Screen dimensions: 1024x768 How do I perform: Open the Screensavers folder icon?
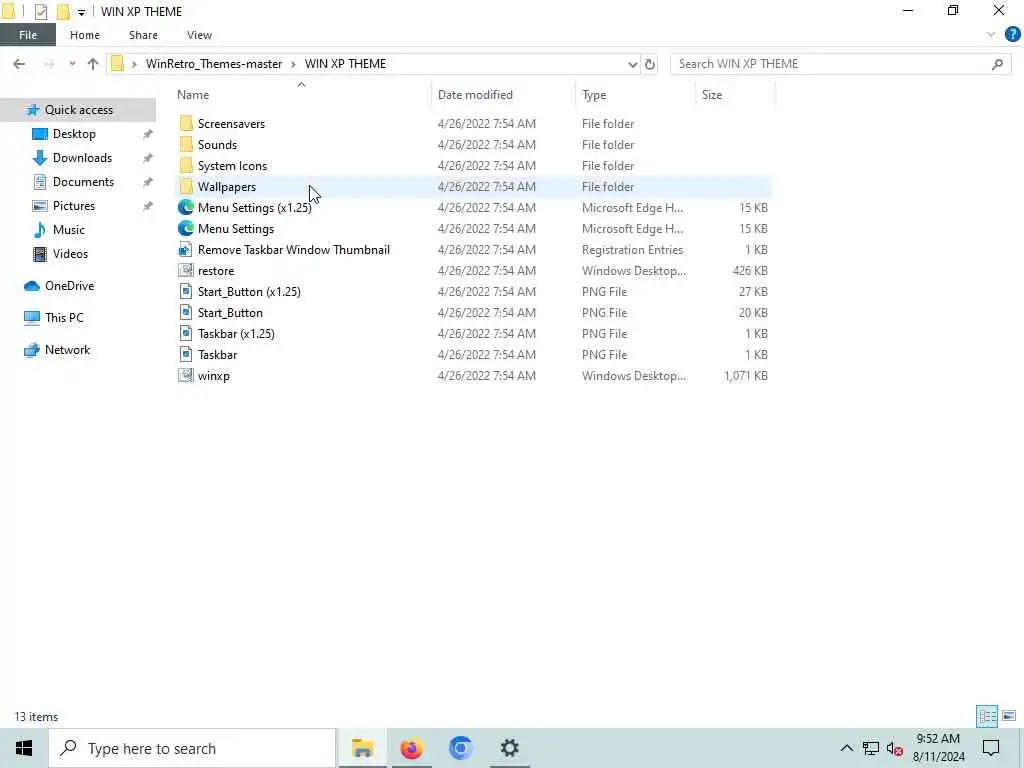186,123
